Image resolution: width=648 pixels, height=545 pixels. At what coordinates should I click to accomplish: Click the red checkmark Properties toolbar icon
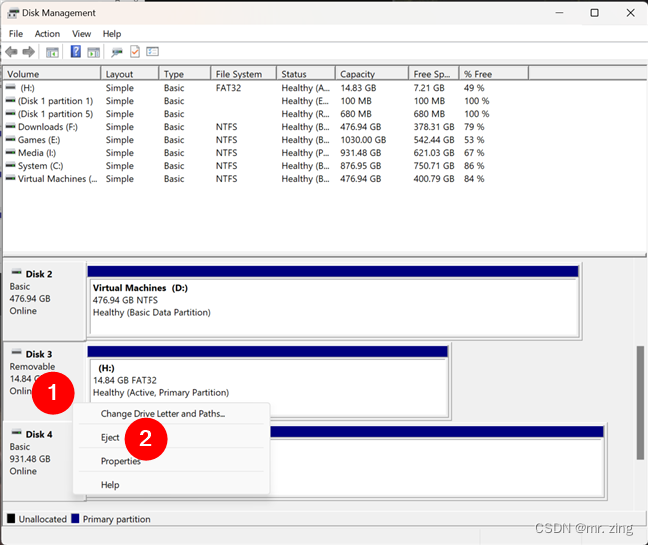(135, 52)
